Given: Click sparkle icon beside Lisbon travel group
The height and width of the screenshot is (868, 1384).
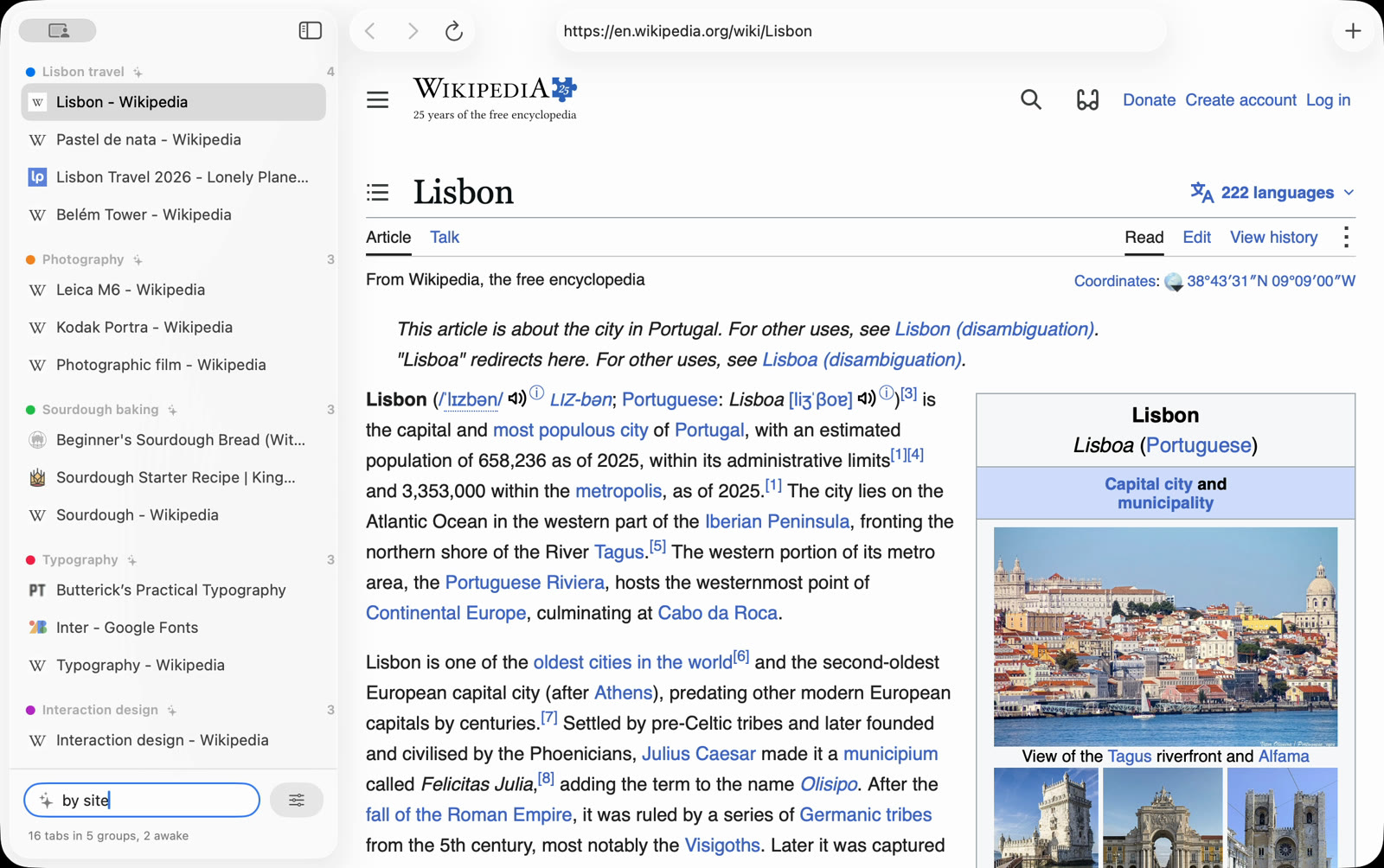Looking at the screenshot, I should tap(138, 72).
